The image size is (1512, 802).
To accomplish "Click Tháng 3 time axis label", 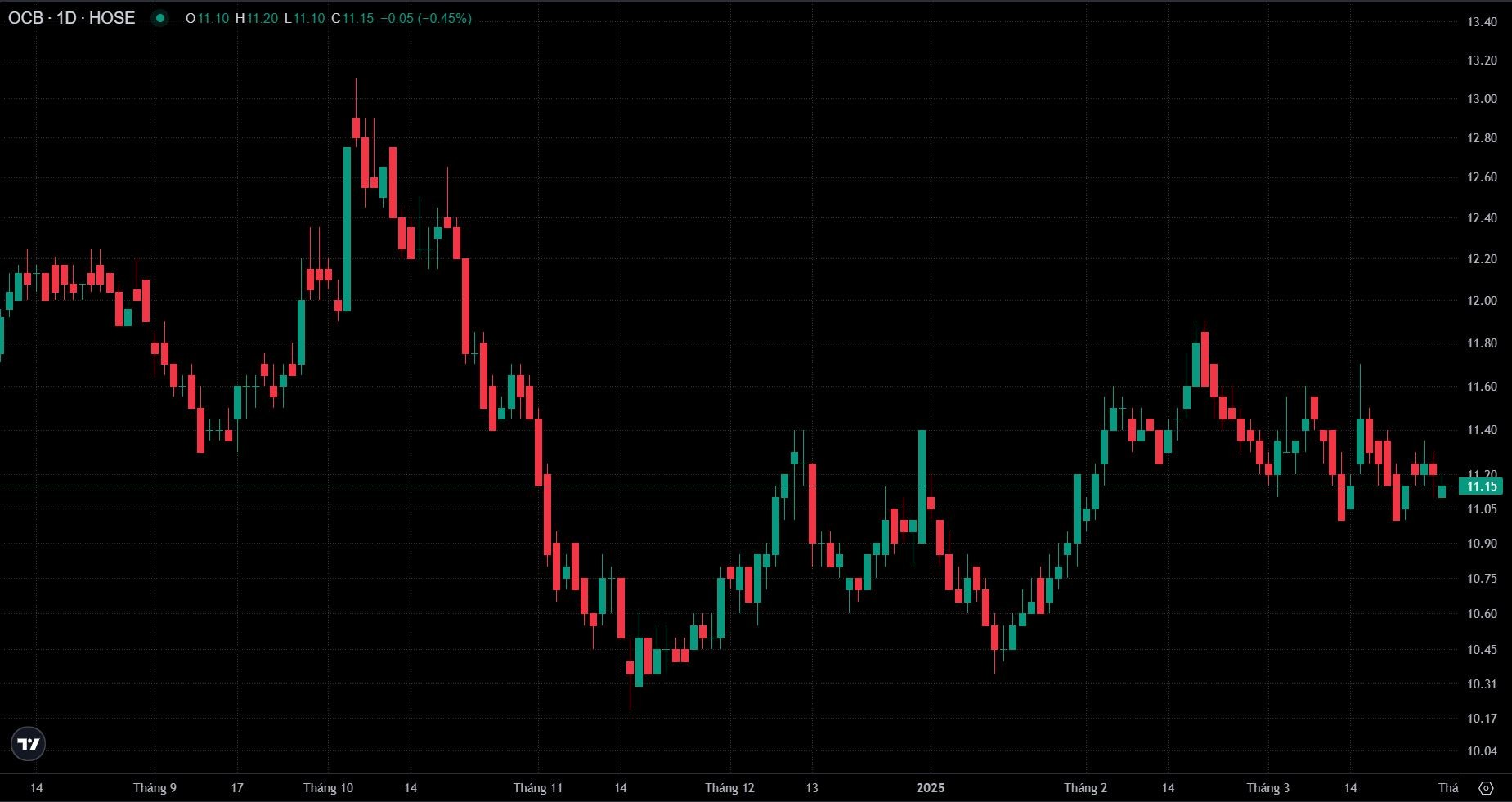I will 1267,788.
